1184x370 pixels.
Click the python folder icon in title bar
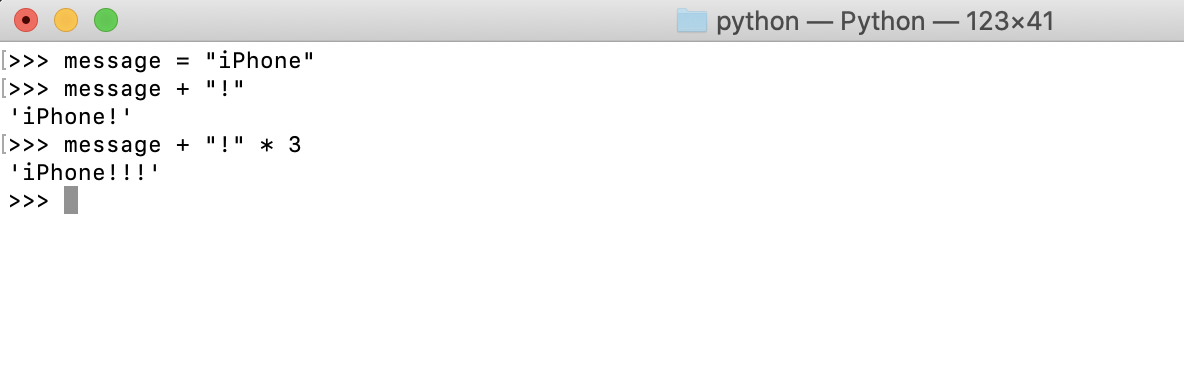[691, 21]
